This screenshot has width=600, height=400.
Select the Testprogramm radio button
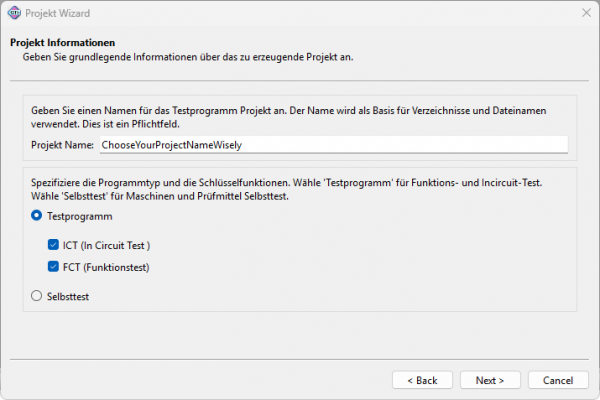37,216
